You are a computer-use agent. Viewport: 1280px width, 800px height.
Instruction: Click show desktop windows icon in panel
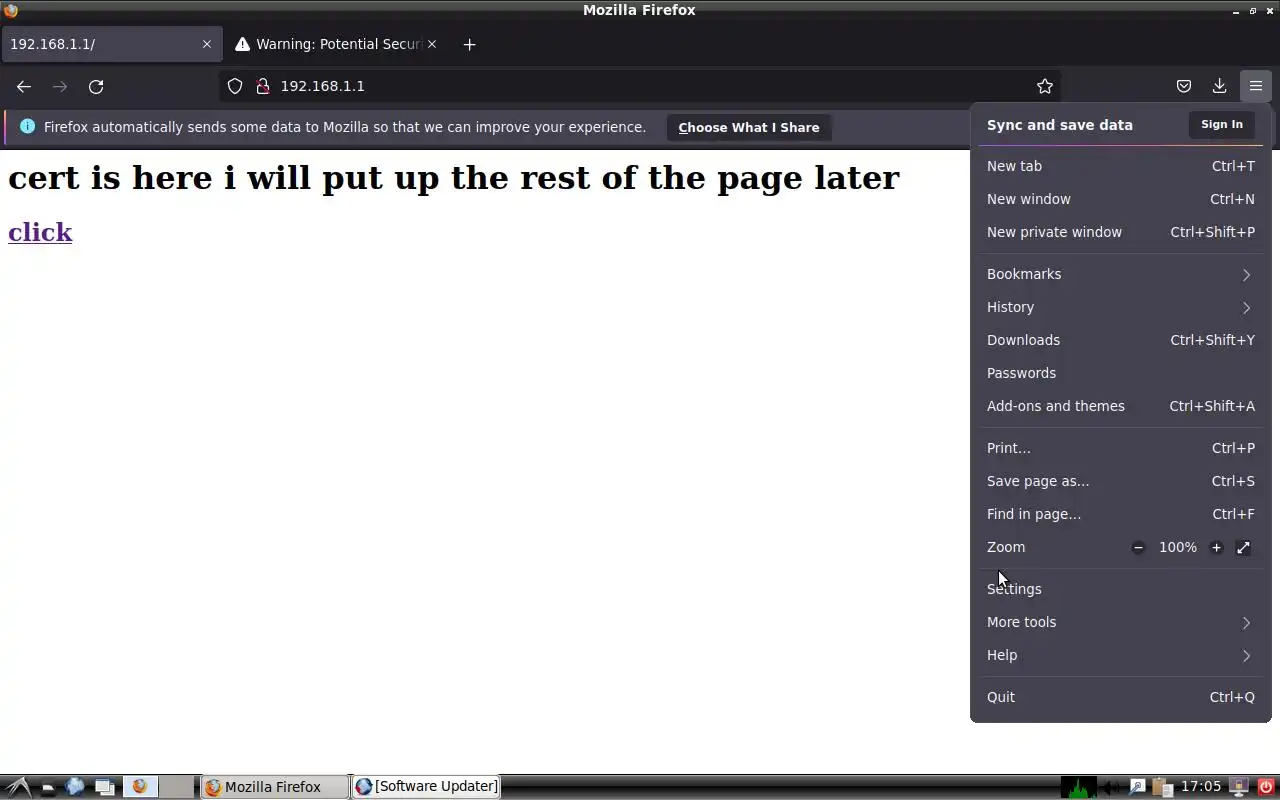[x=104, y=787]
